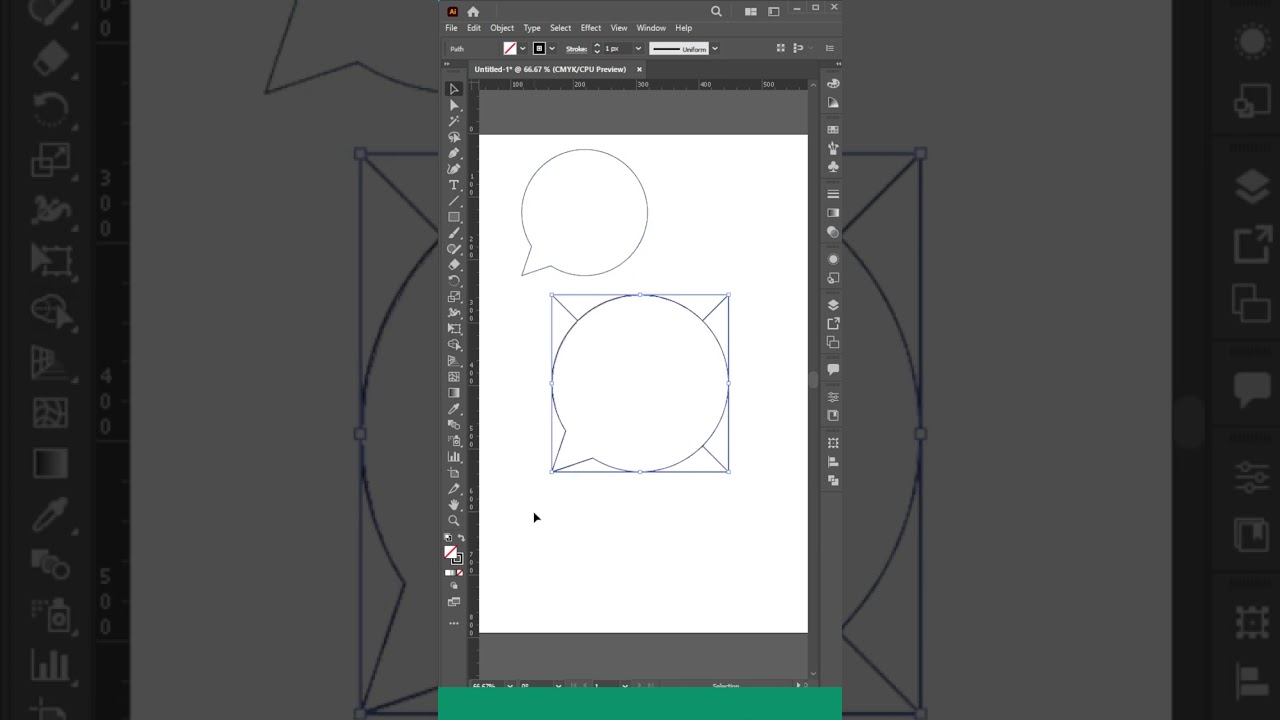Viewport: 1280px width, 720px height.
Task: Open the Symbols panel club icon
Action: pos(833,167)
